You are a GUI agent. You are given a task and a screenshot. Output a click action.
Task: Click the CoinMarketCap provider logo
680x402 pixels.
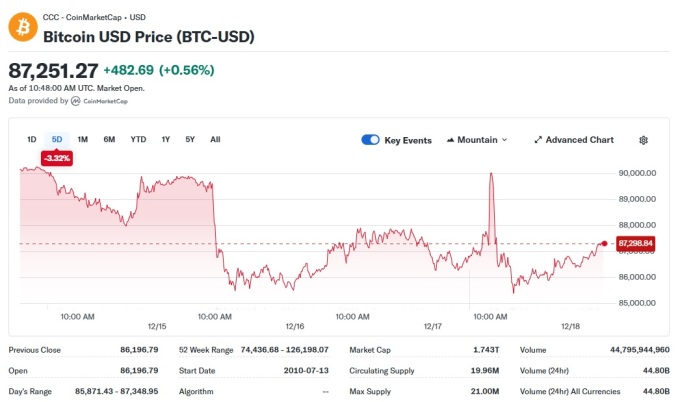click(76, 101)
